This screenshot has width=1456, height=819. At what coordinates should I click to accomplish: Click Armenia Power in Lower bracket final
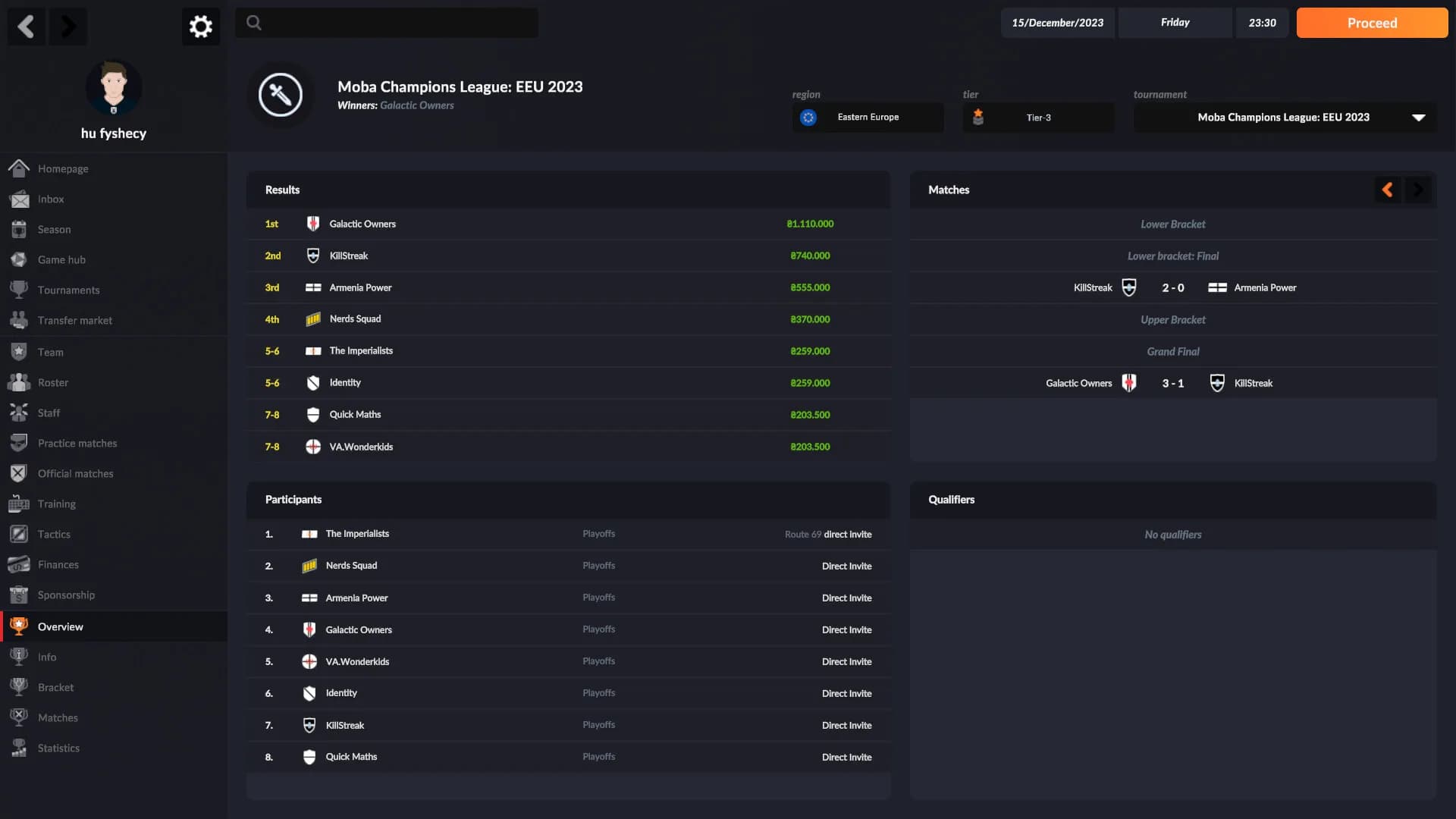click(x=1265, y=287)
